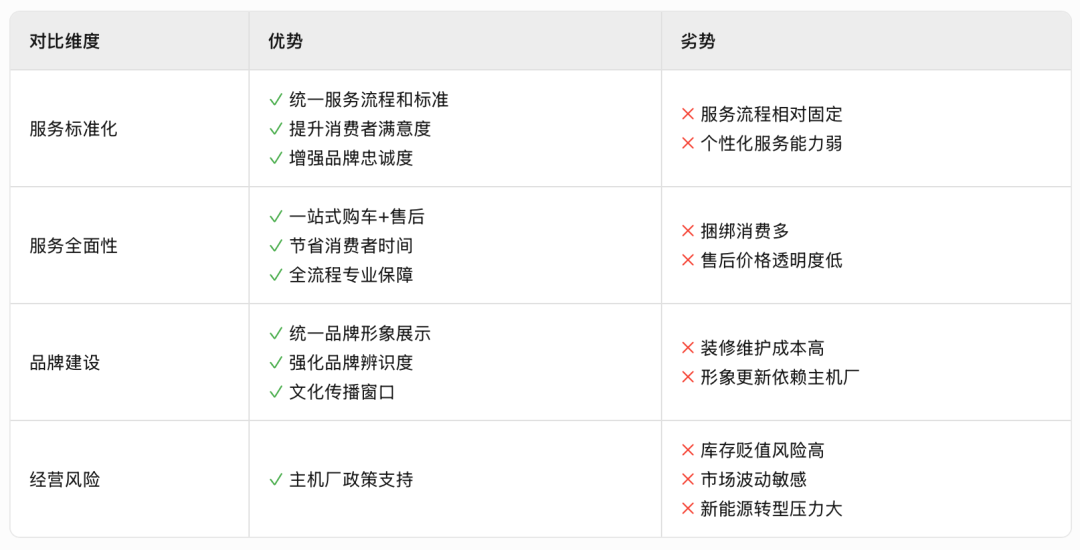Click red cross beside 捆绑消费多

click(x=687, y=231)
